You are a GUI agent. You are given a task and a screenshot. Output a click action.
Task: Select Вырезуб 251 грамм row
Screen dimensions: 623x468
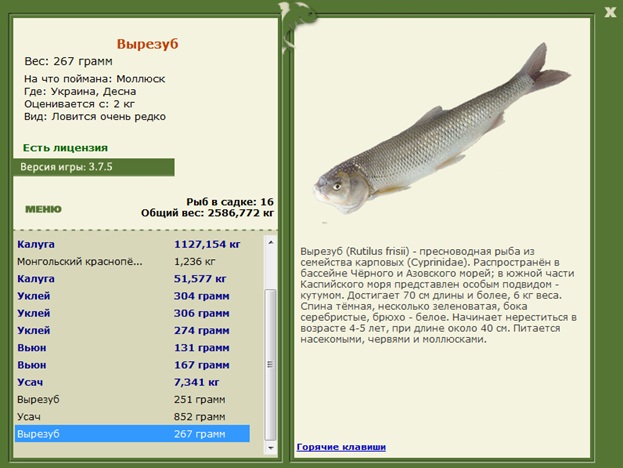point(132,399)
